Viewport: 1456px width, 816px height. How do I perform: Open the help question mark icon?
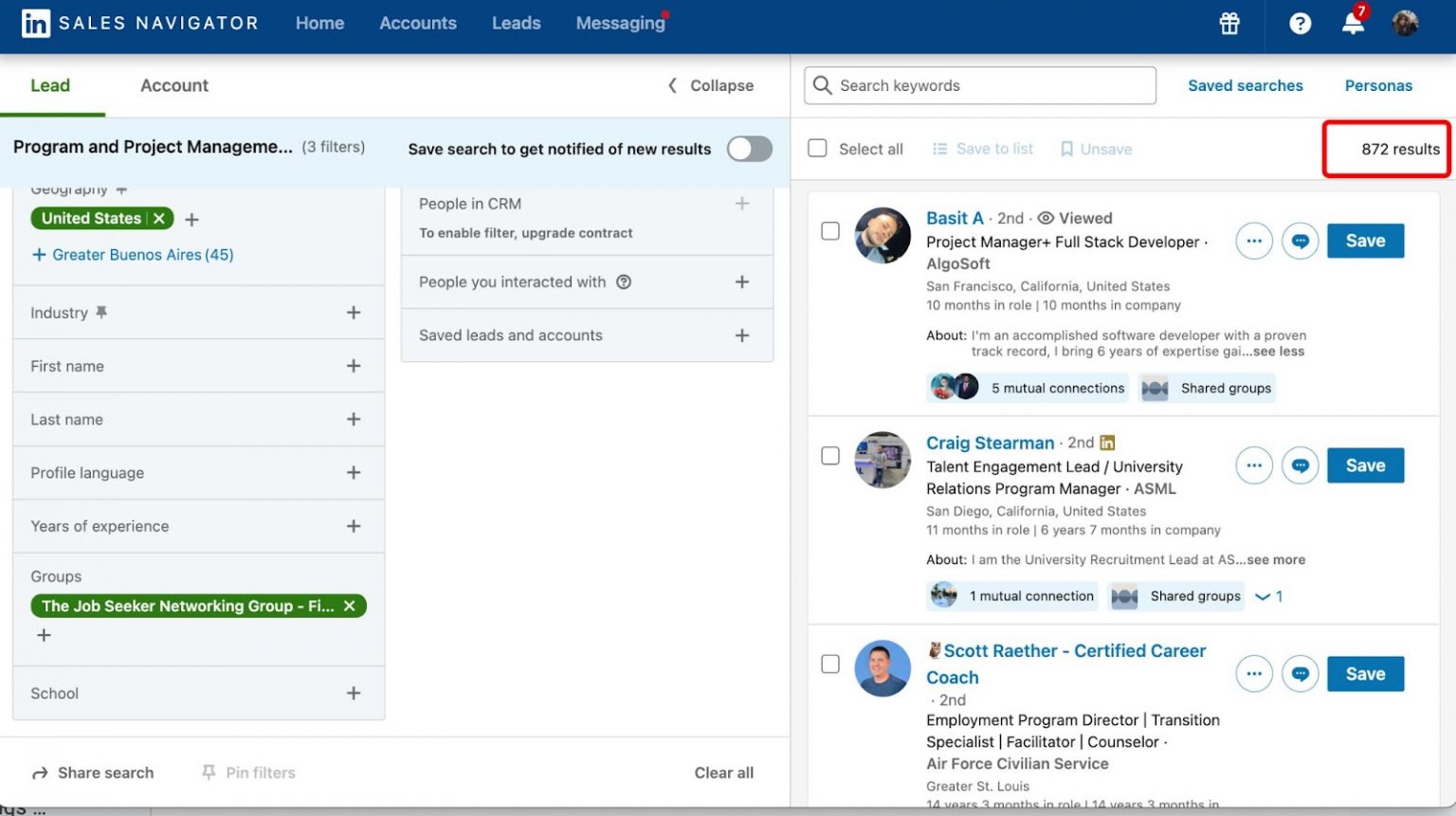click(1300, 24)
